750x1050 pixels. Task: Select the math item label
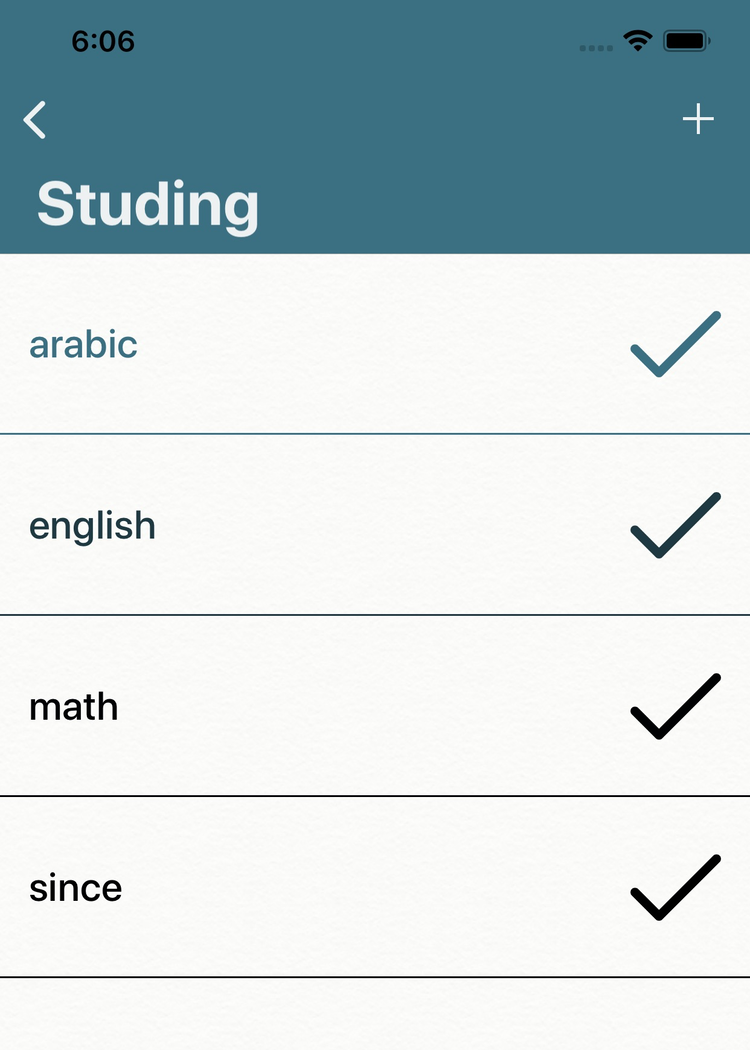73,707
